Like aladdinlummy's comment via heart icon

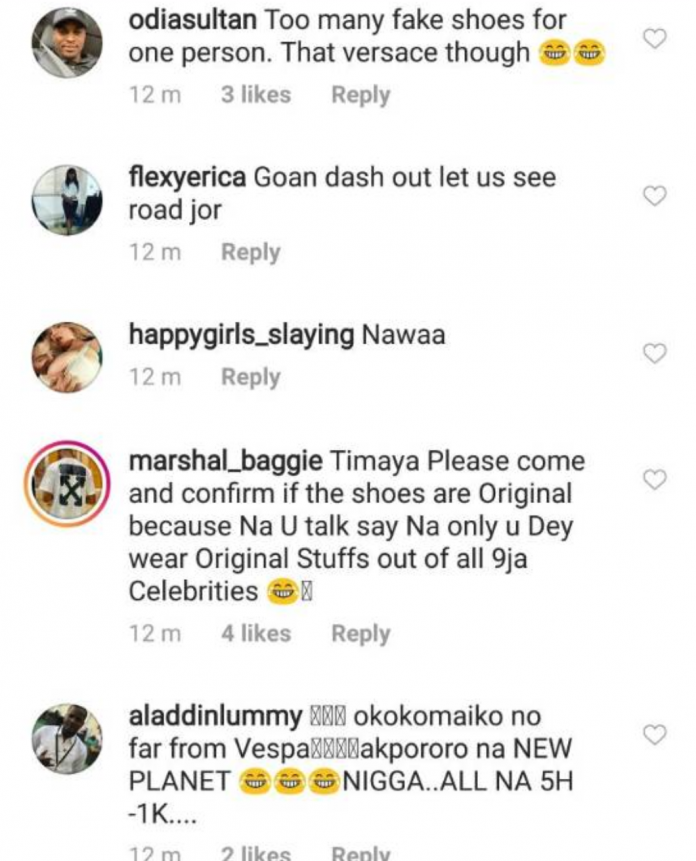tap(654, 735)
